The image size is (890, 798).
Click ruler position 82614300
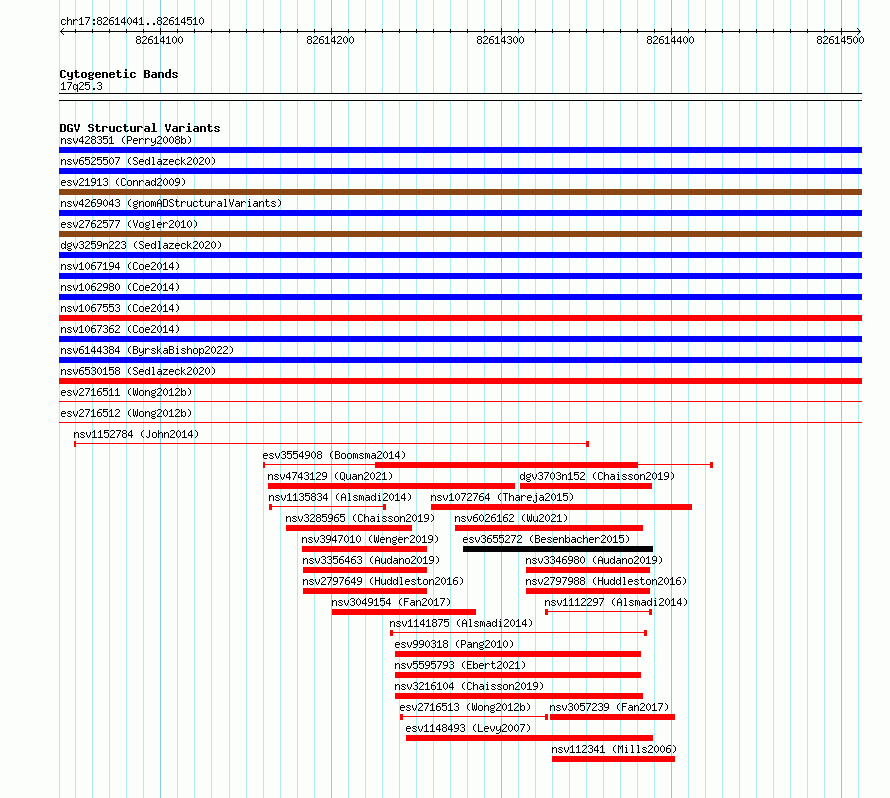coord(500,40)
